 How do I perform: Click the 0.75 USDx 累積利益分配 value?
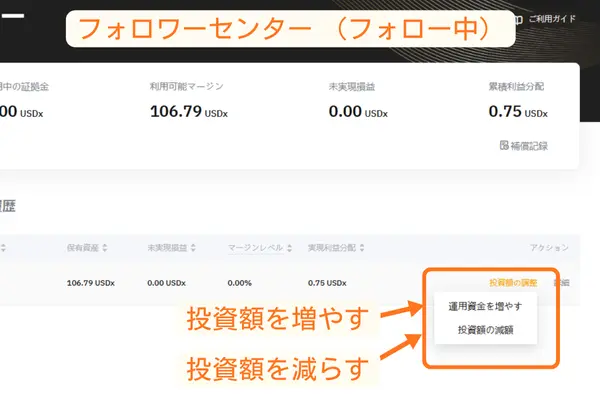pyautogui.click(x=520, y=111)
